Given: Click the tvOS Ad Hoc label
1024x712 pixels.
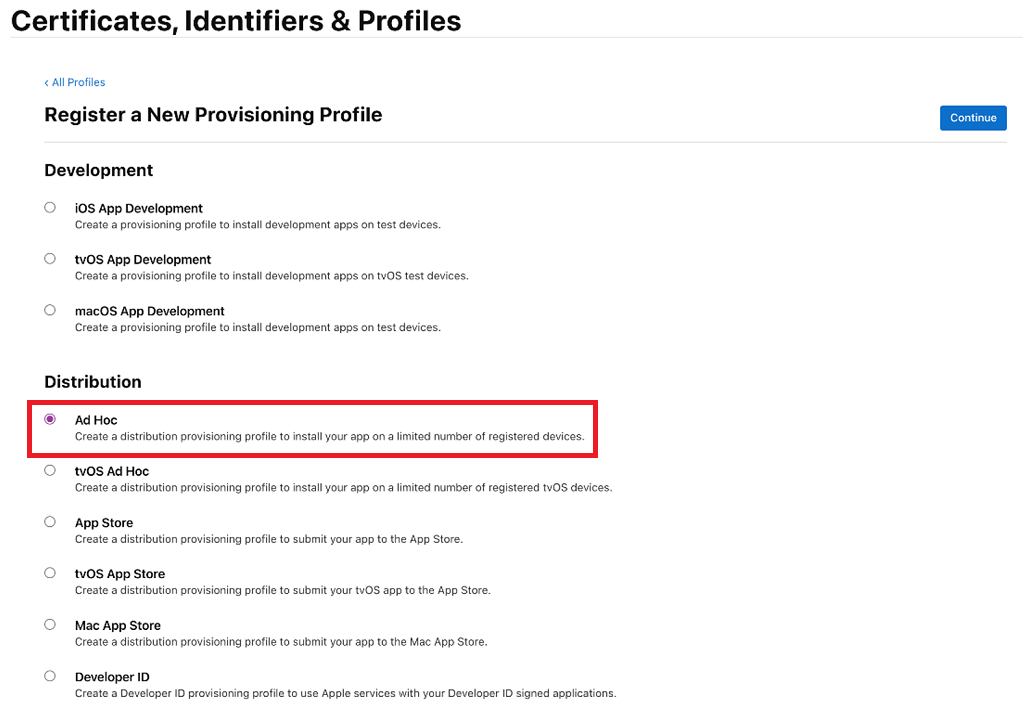Looking at the screenshot, I should click(x=112, y=471).
